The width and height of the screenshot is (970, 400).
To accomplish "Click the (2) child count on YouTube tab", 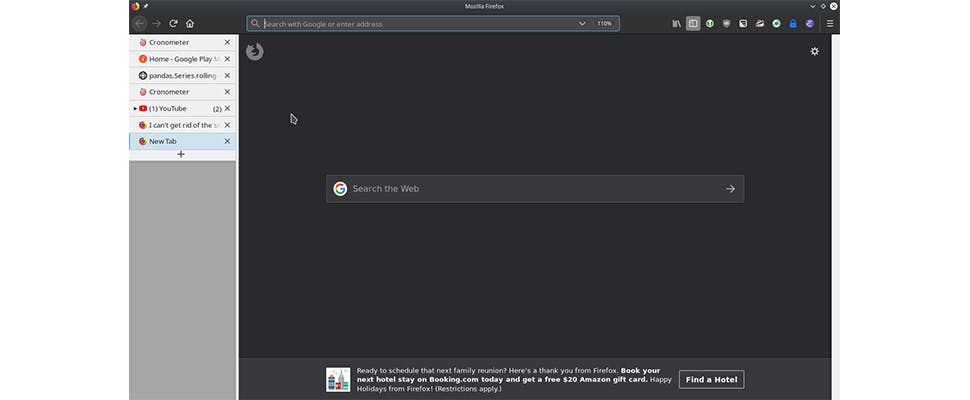I will (217, 109).
